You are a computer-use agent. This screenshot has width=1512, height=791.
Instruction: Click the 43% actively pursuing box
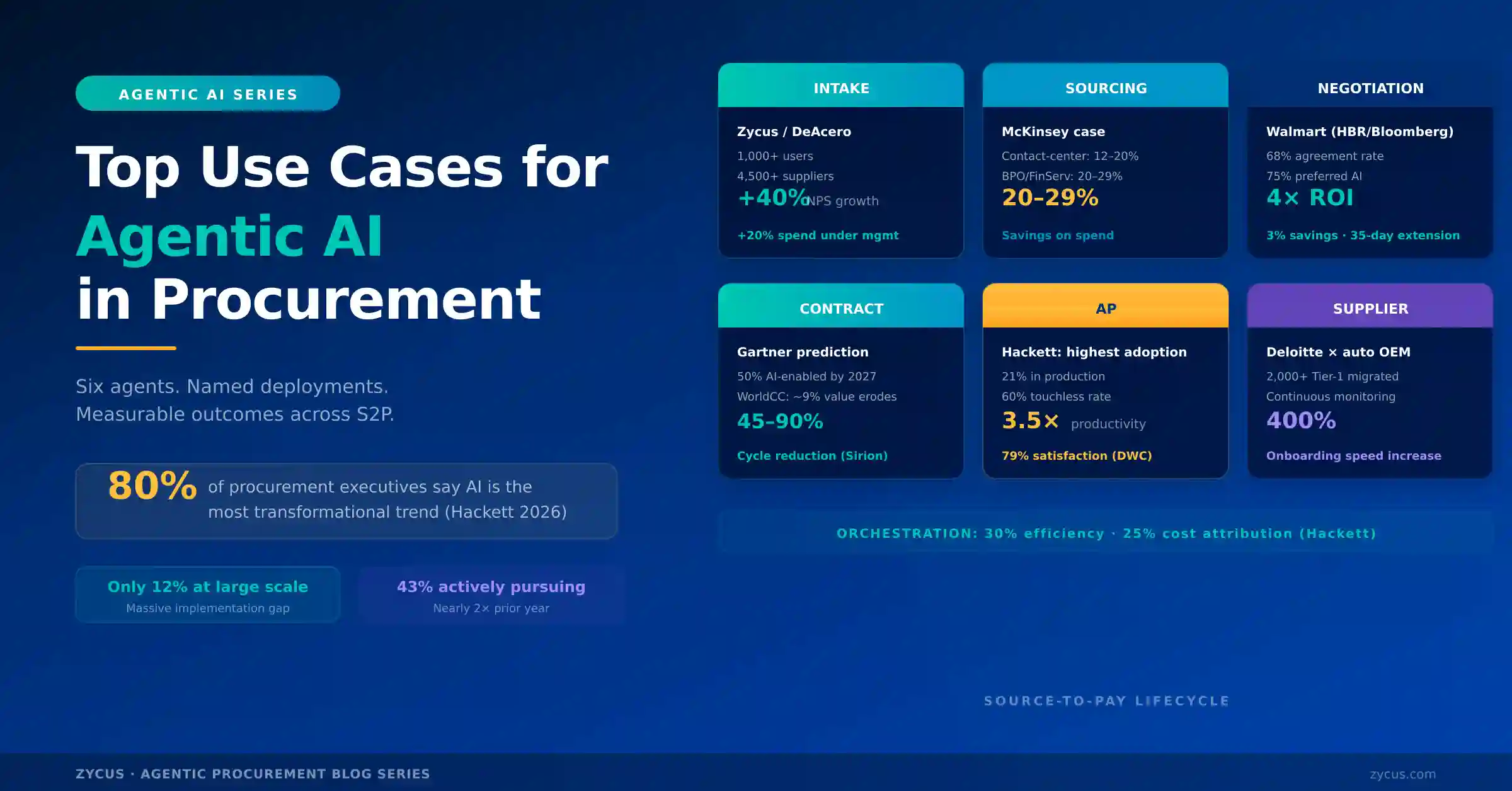pyautogui.click(x=490, y=594)
